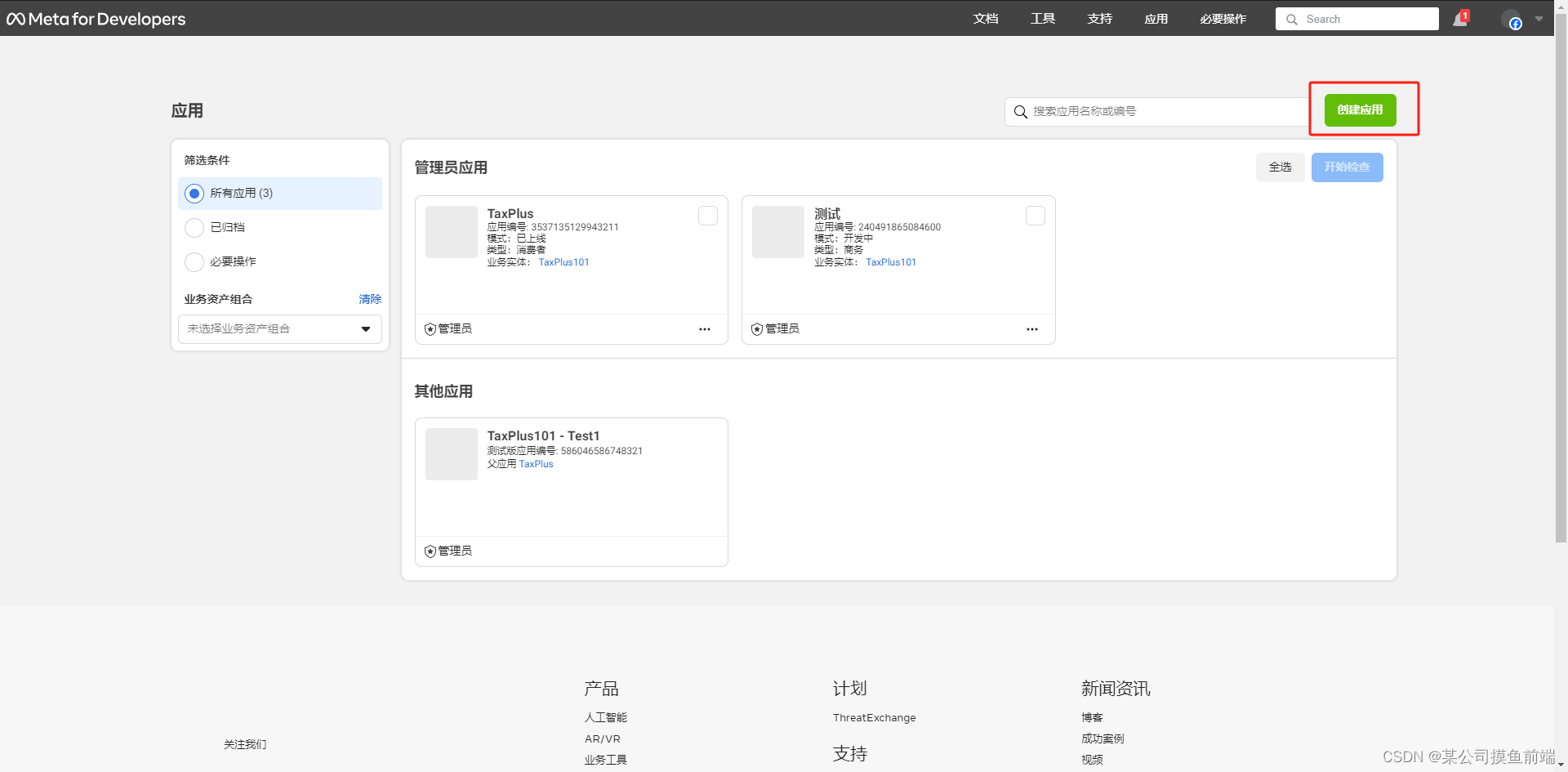This screenshot has height=772, width=1568.
Task: Expand the account menu caret next to the avatar
Action: 1540,19
